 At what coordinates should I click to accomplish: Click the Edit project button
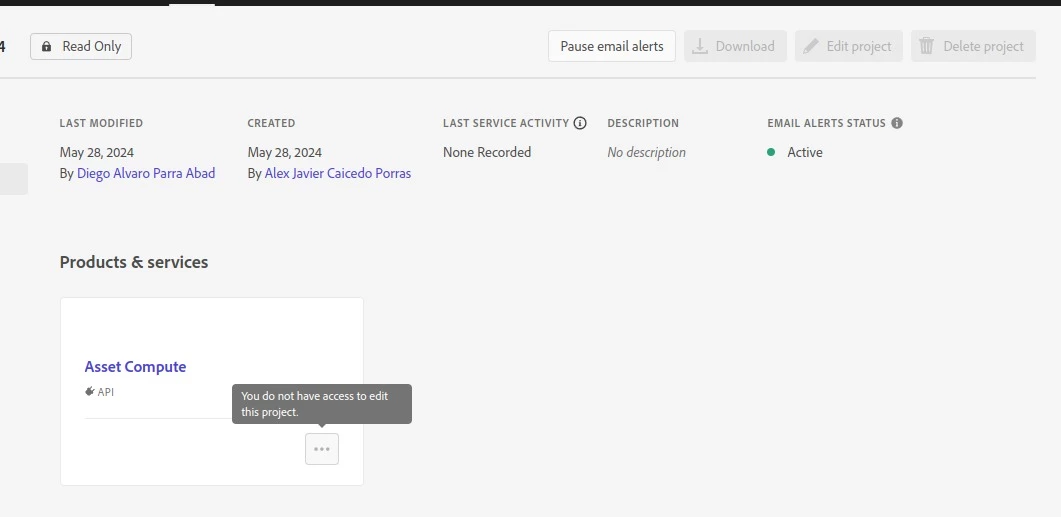coord(849,46)
